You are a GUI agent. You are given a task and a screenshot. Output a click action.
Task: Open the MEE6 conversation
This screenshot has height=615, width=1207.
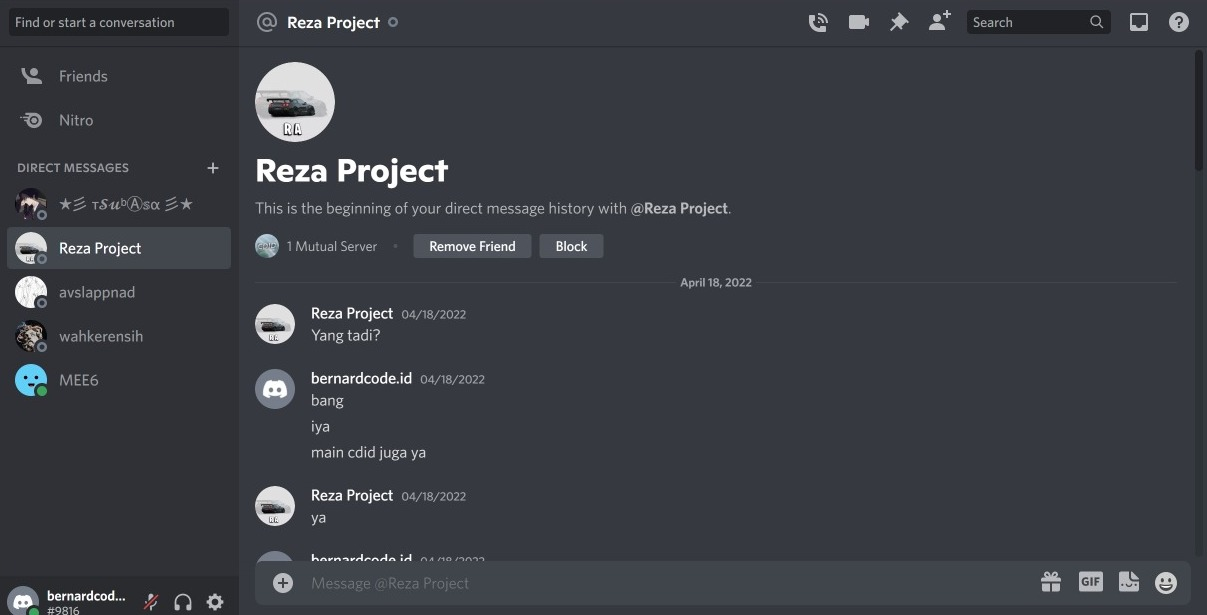tap(119, 380)
